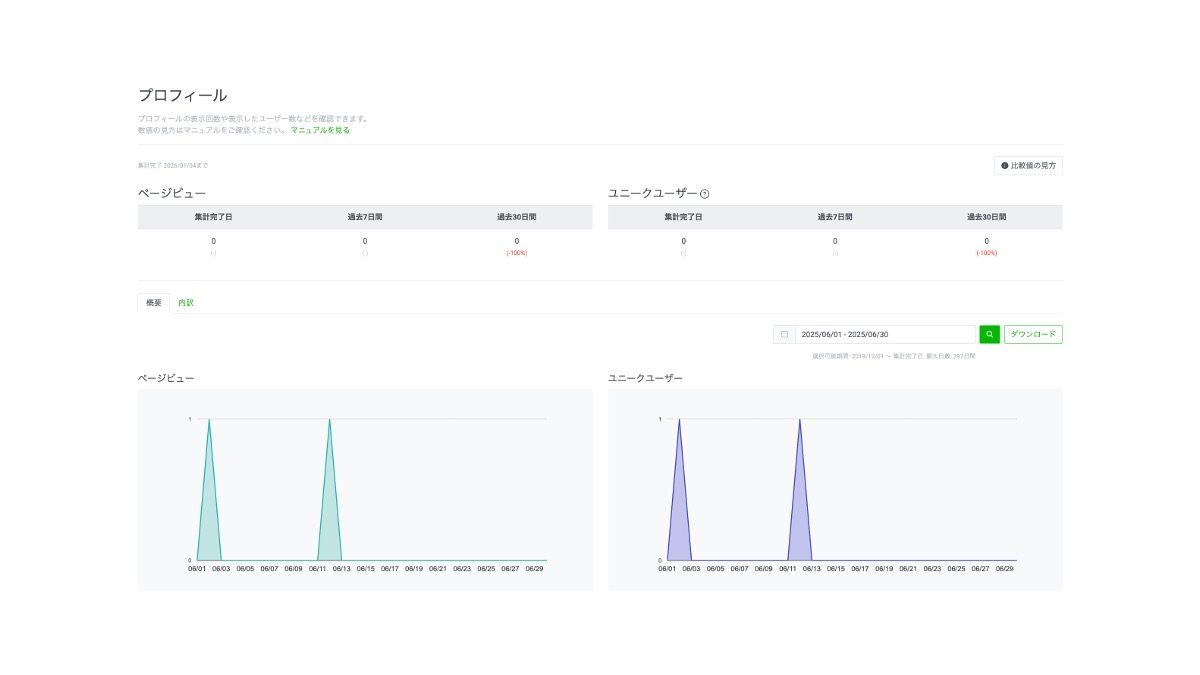Click the date range field 2025/06/01 - 2025/06/30
Viewport: 1200px width, 675px height.
(885, 334)
